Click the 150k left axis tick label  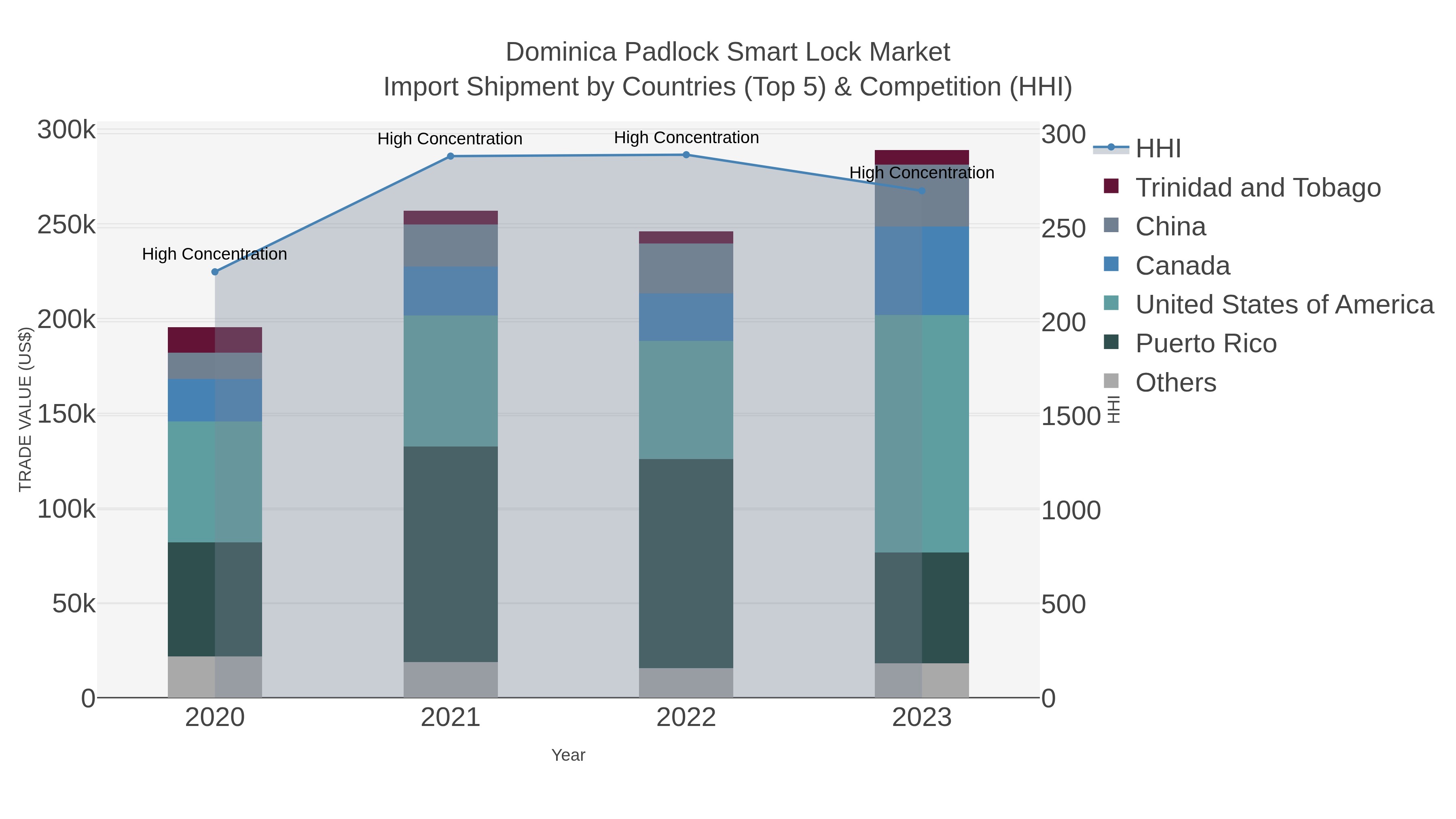(67, 414)
